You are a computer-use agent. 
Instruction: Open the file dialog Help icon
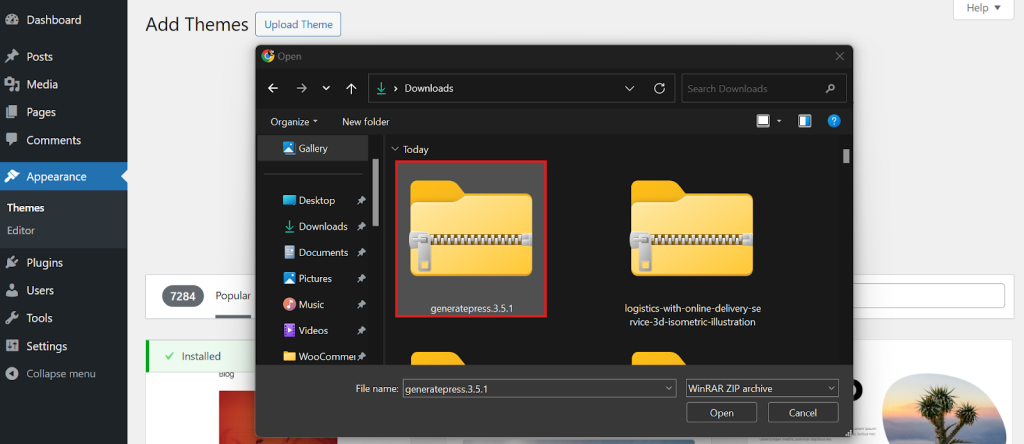click(834, 121)
